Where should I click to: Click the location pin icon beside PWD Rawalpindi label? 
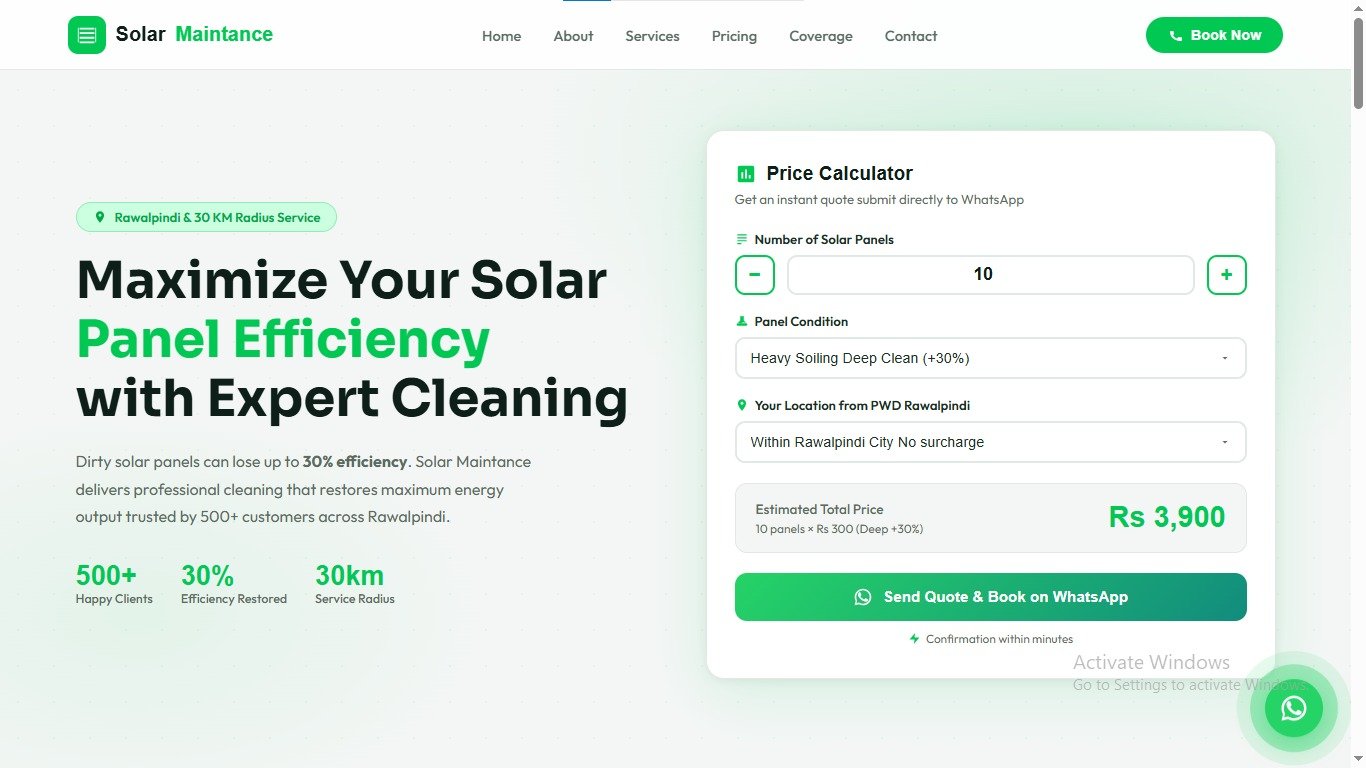tap(741, 405)
